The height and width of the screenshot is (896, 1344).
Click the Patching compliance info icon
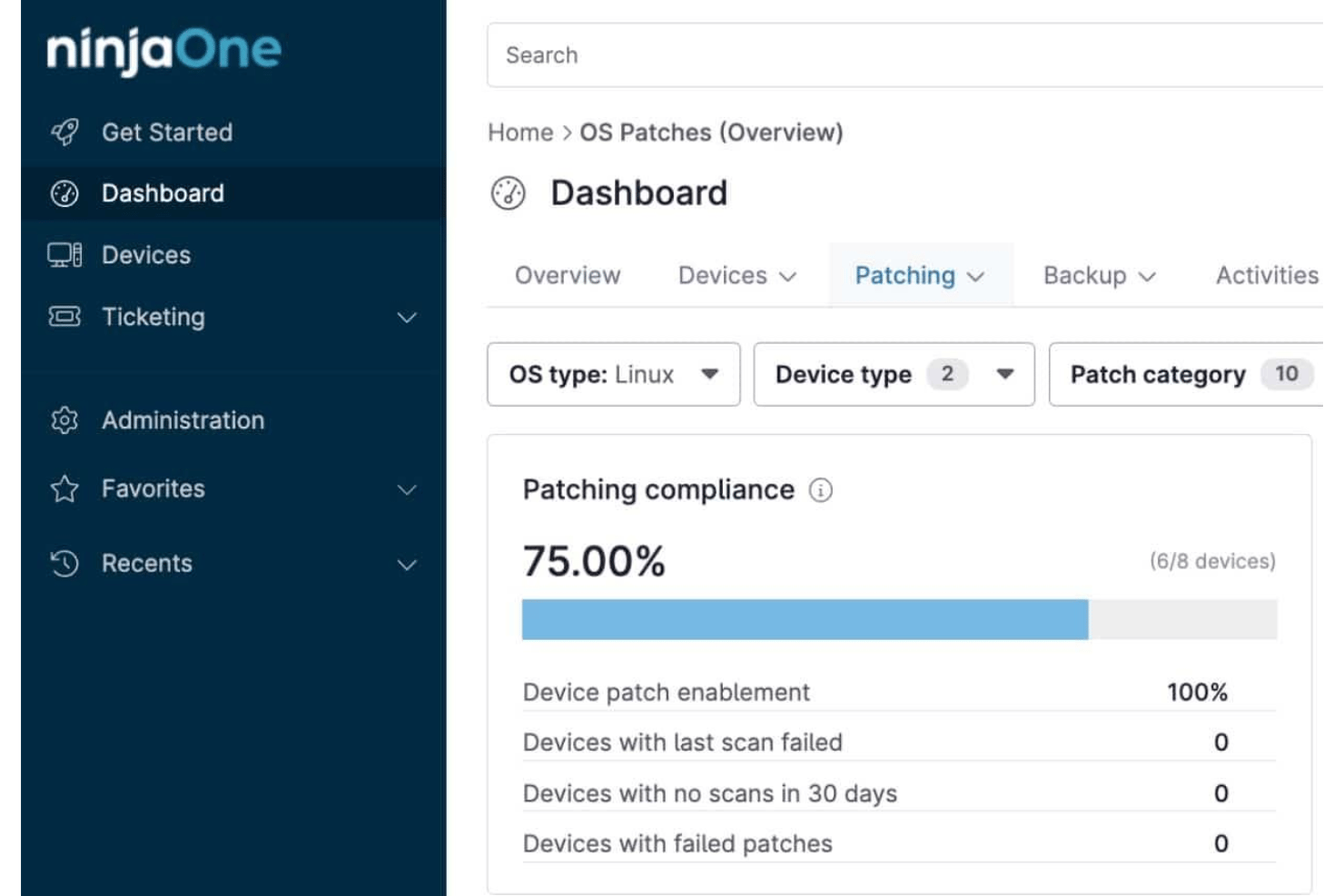[821, 490]
